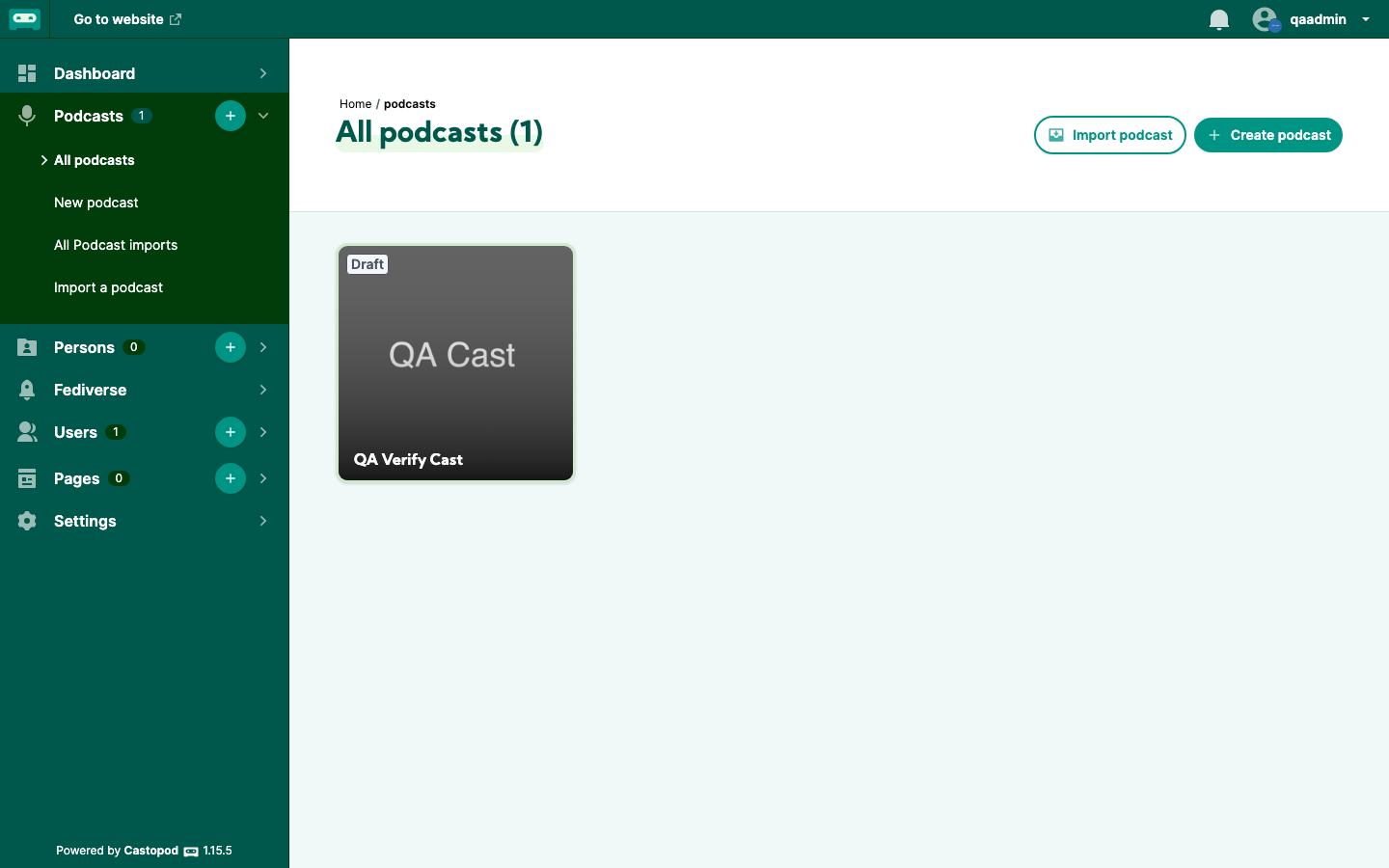Screen dimensions: 1389x868
Task: Select All podcasts in sidebar
Action: click(95, 160)
